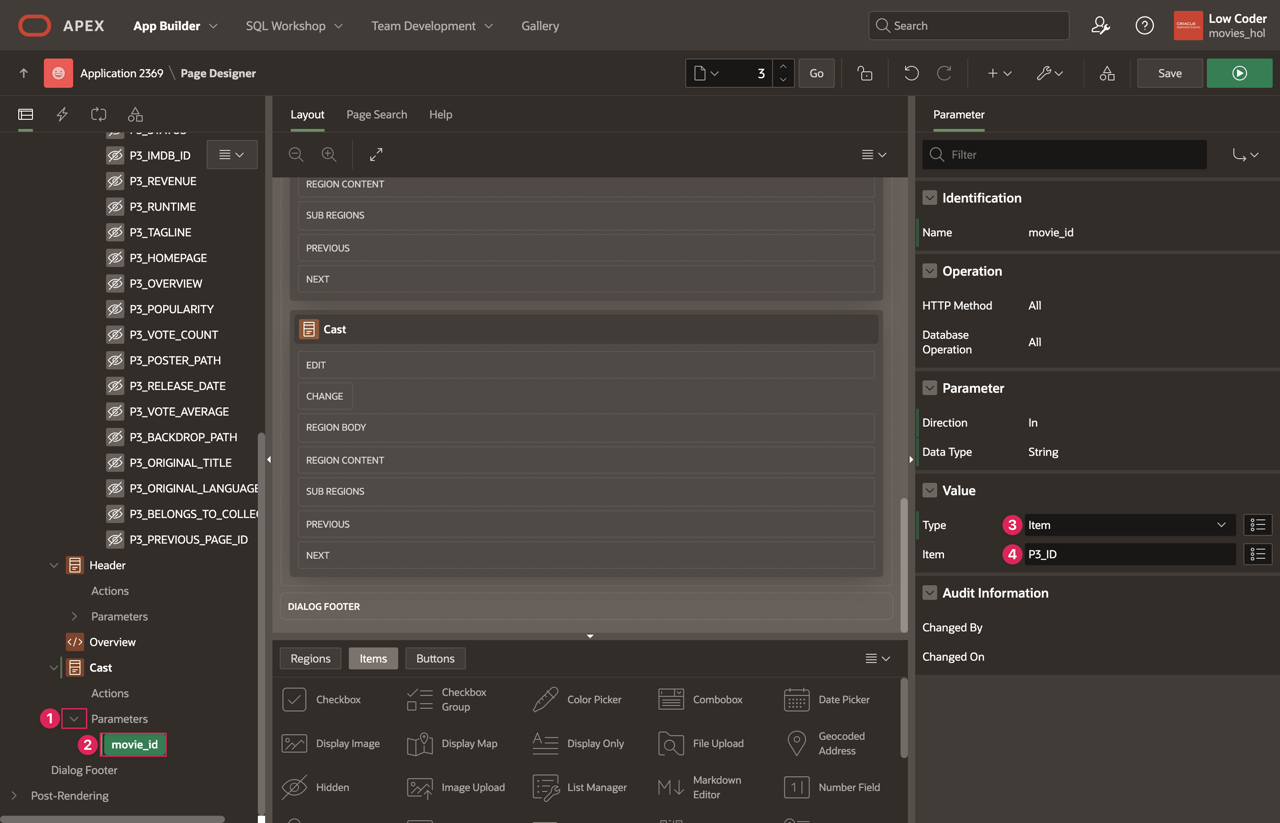Click the Zoom In magnifier in Layout
Image resolution: width=1280 pixels, height=823 pixels.
(329, 155)
